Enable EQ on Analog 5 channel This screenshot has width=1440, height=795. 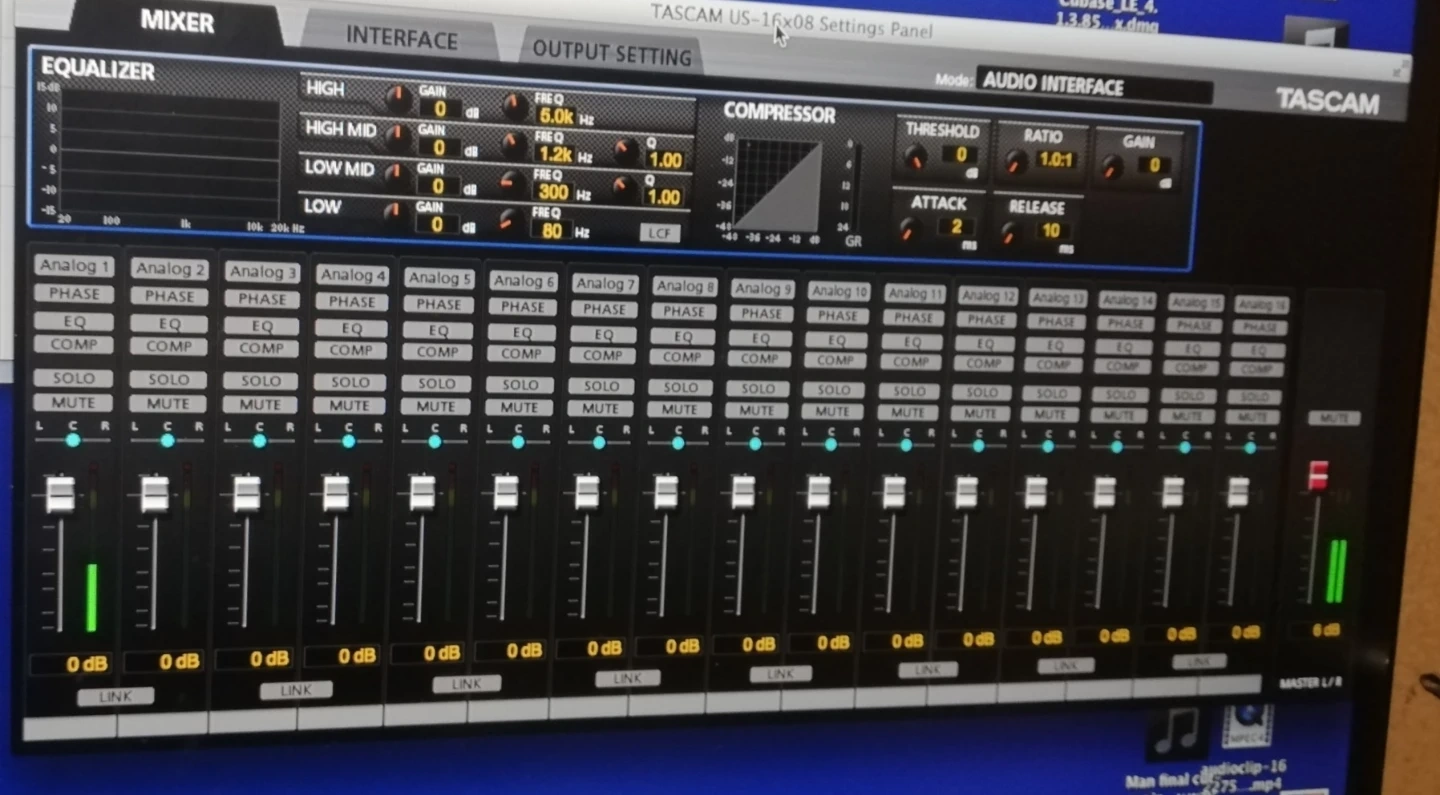click(438, 329)
